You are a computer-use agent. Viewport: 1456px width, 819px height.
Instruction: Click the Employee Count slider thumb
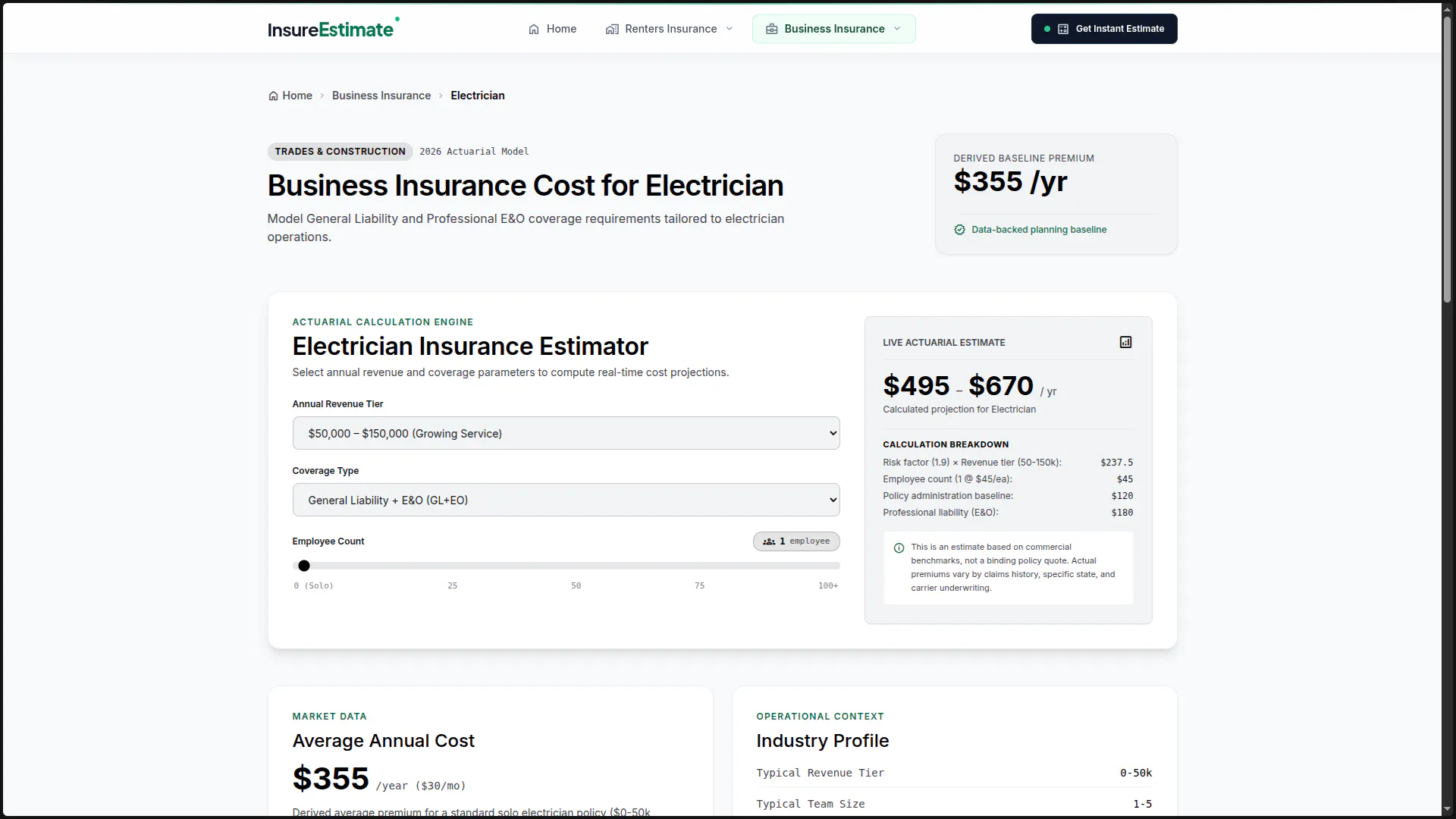tap(304, 566)
